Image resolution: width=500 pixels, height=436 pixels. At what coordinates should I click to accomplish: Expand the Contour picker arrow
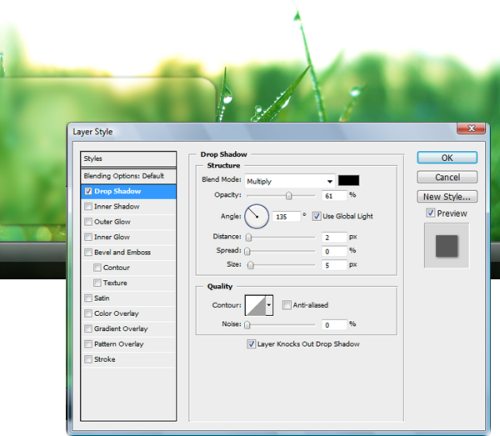click(x=269, y=305)
